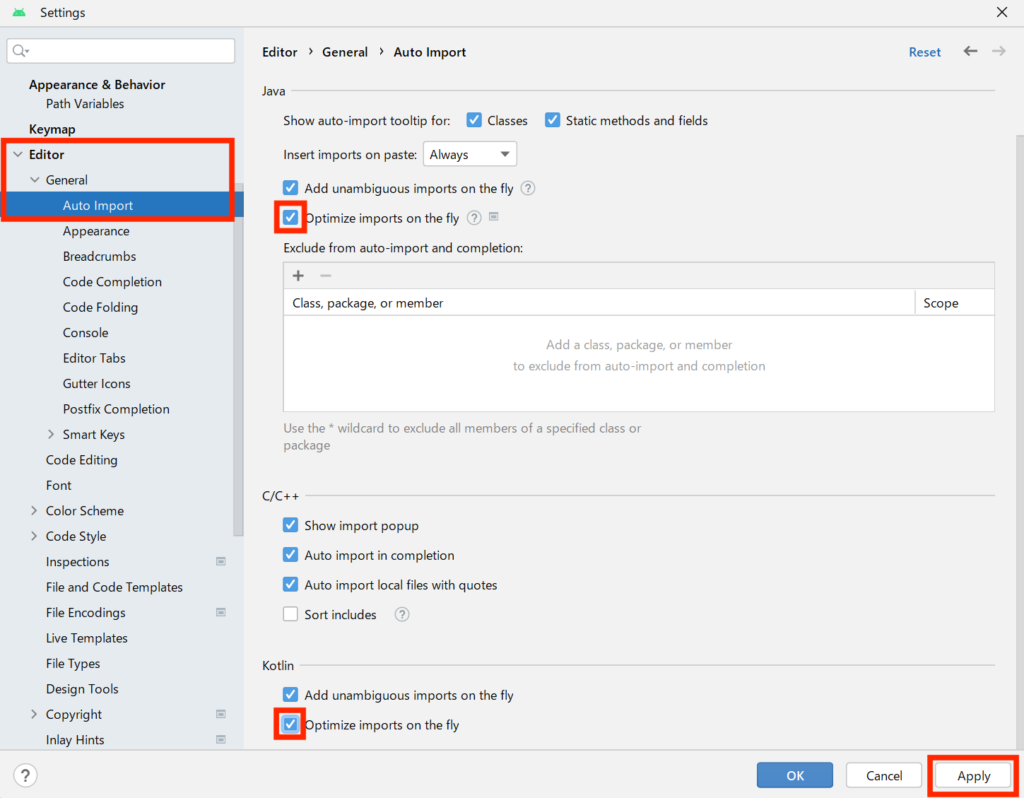The height and width of the screenshot is (798, 1024).
Task: Open Path Variables settings
Action: tap(85, 103)
